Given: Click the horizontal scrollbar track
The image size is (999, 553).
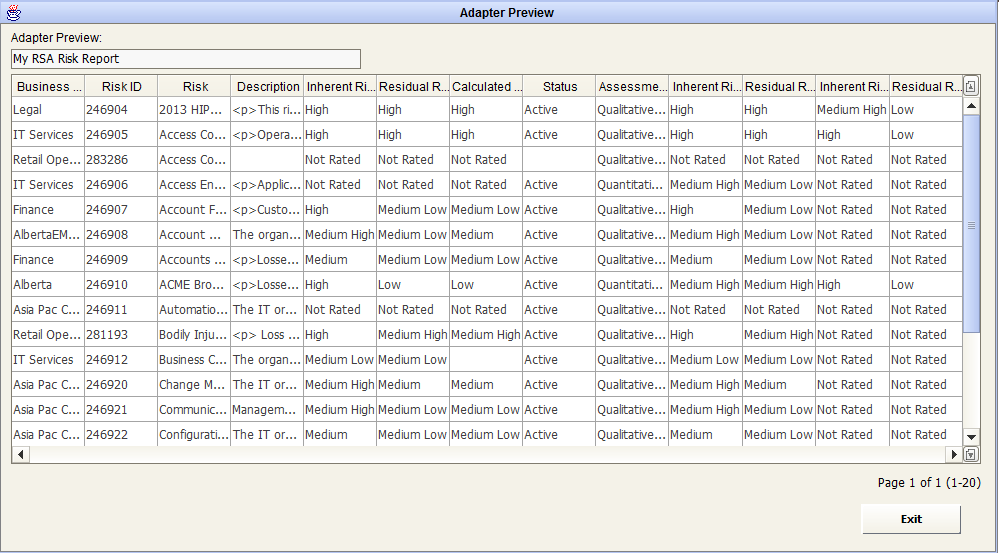Looking at the screenshot, I should [487, 454].
